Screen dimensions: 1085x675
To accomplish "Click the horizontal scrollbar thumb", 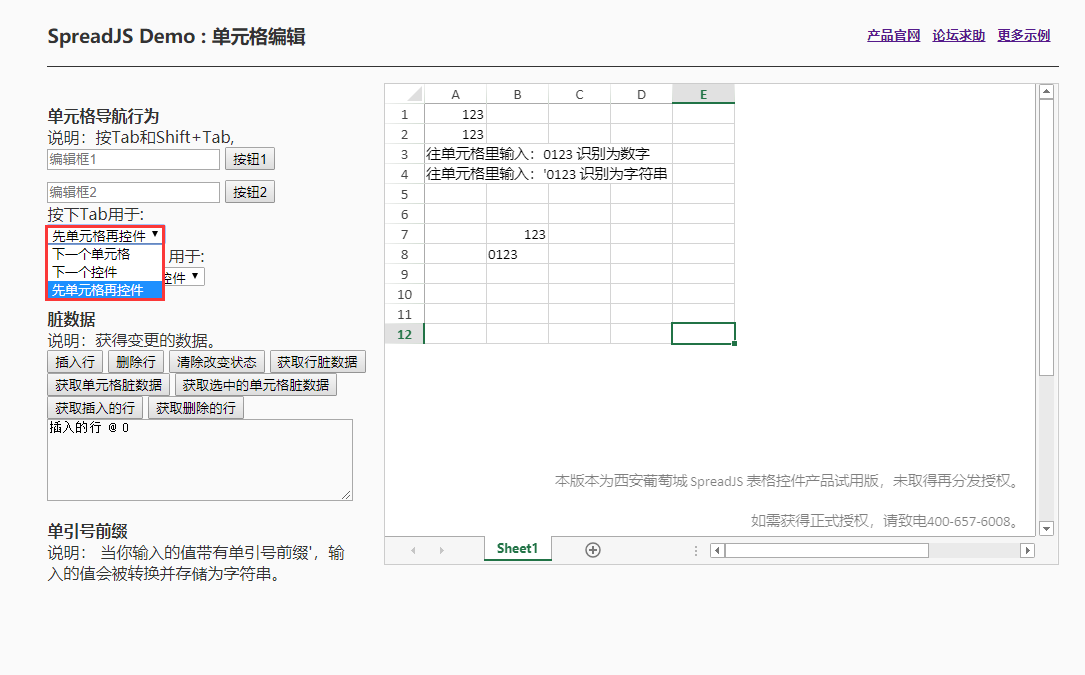I will [x=827, y=550].
